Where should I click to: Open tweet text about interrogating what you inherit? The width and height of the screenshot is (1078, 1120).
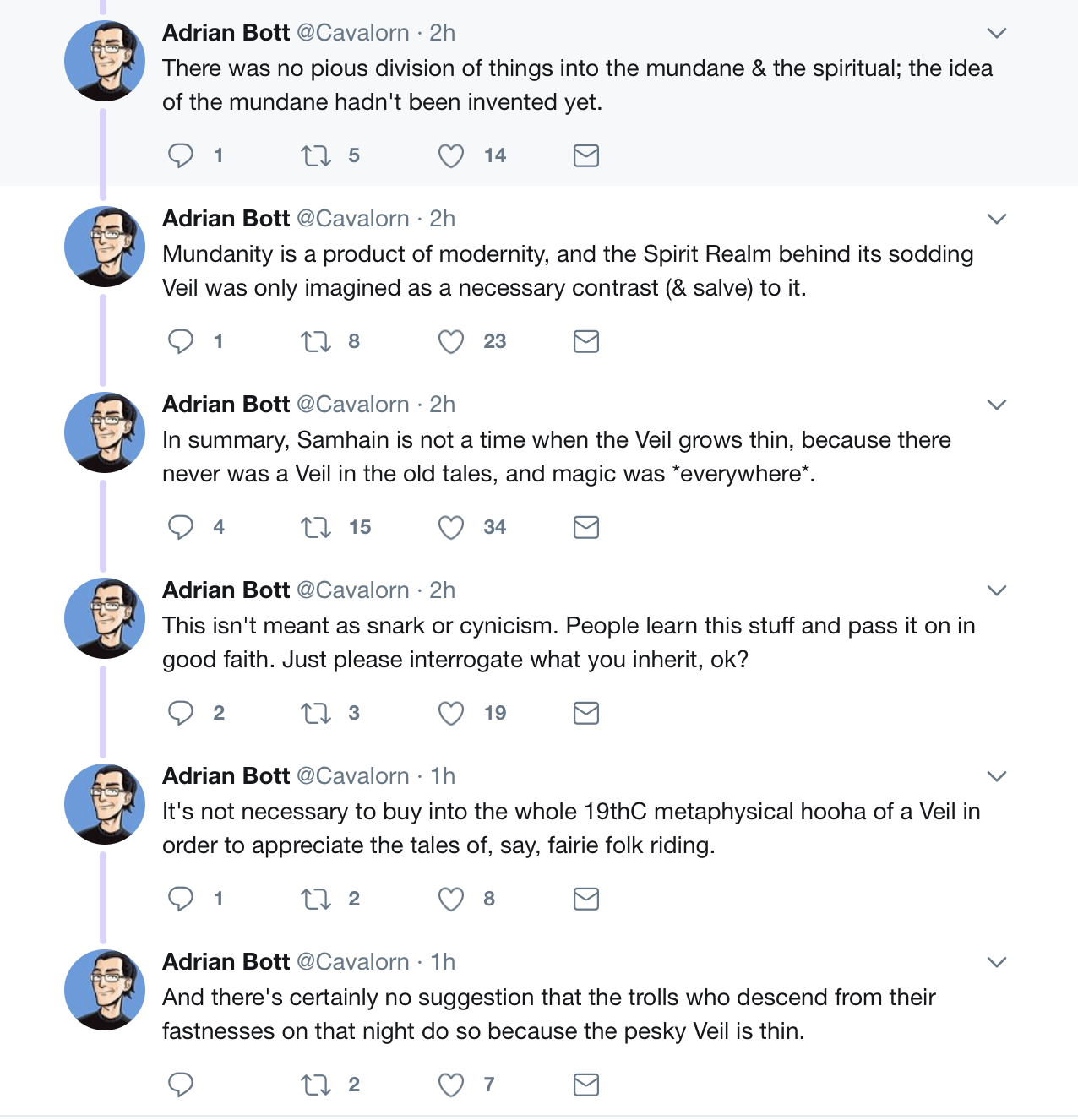(568, 642)
